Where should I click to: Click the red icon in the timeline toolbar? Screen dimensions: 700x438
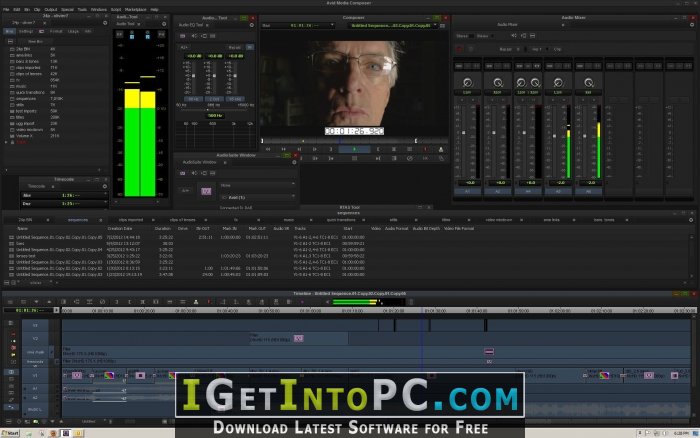tap(208, 302)
